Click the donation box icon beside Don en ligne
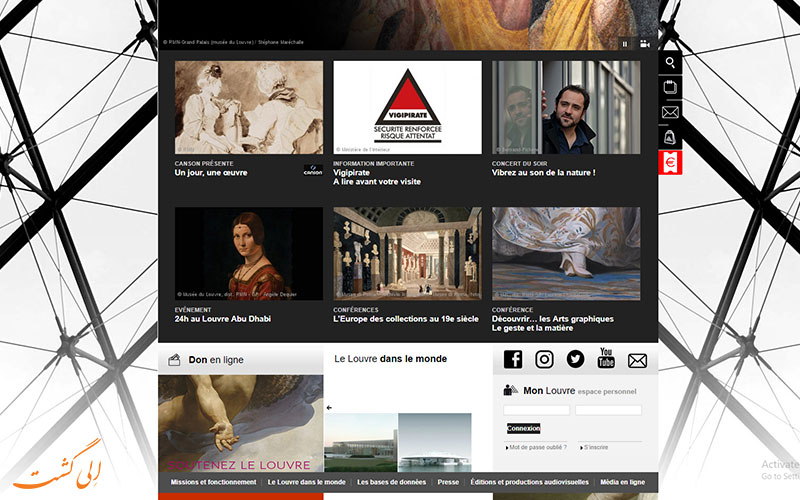The height and width of the screenshot is (500, 800). [x=174, y=360]
